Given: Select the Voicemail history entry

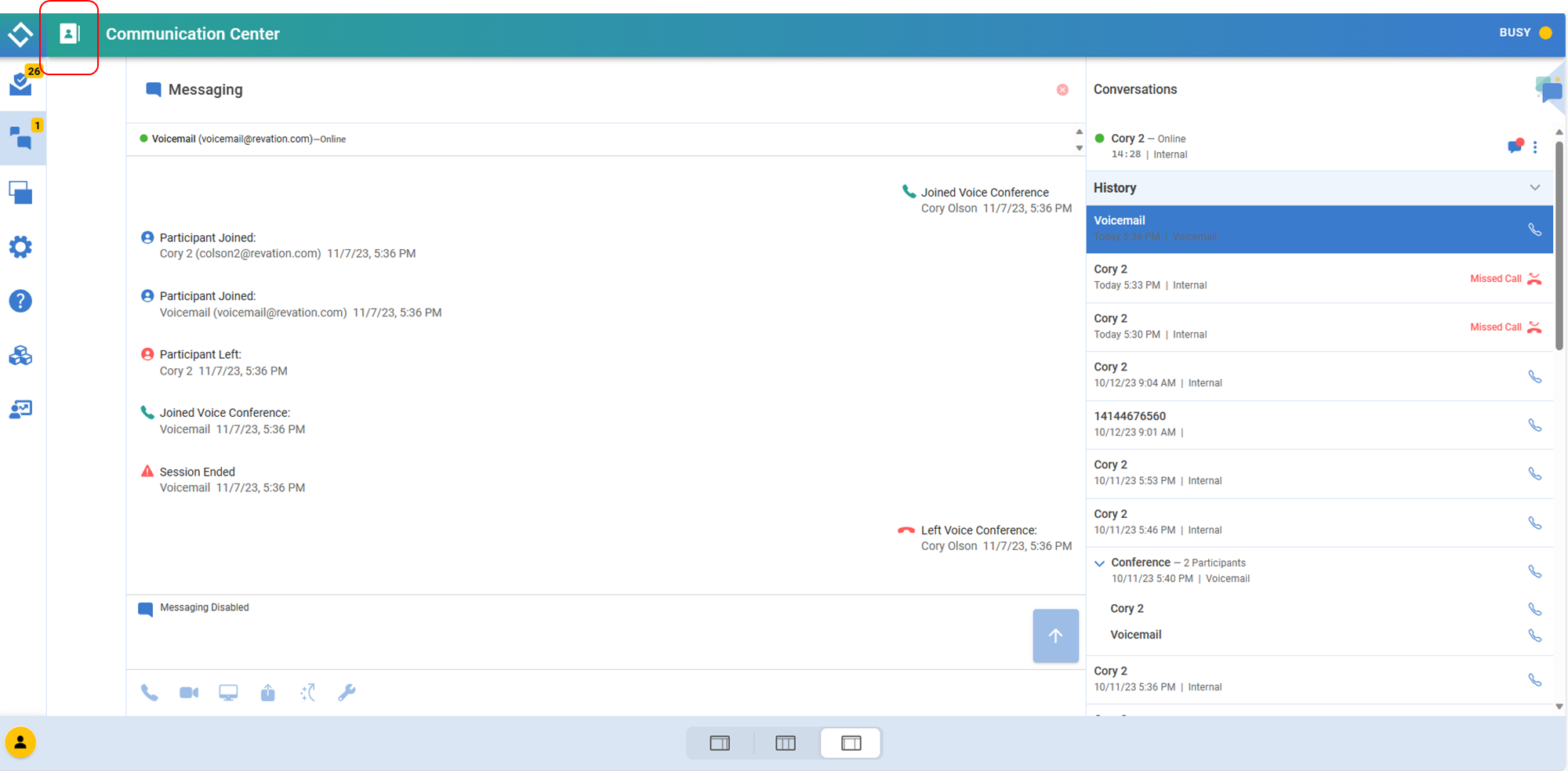Looking at the screenshot, I should pyautogui.click(x=1301, y=229).
